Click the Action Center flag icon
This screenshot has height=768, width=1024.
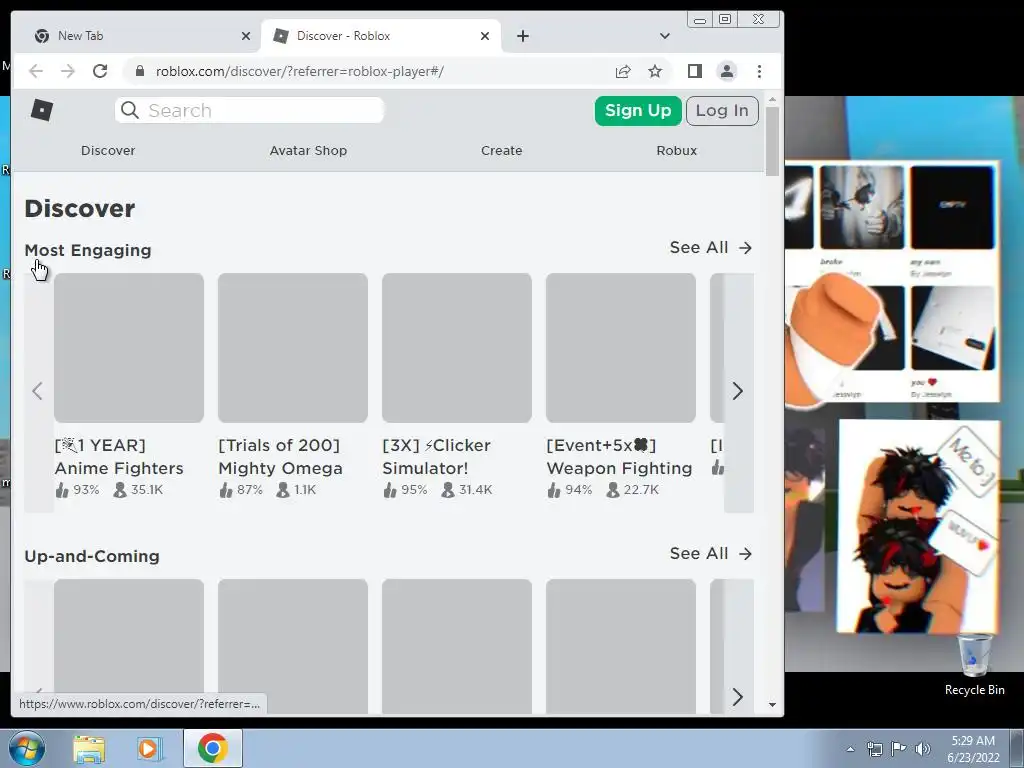click(899, 749)
